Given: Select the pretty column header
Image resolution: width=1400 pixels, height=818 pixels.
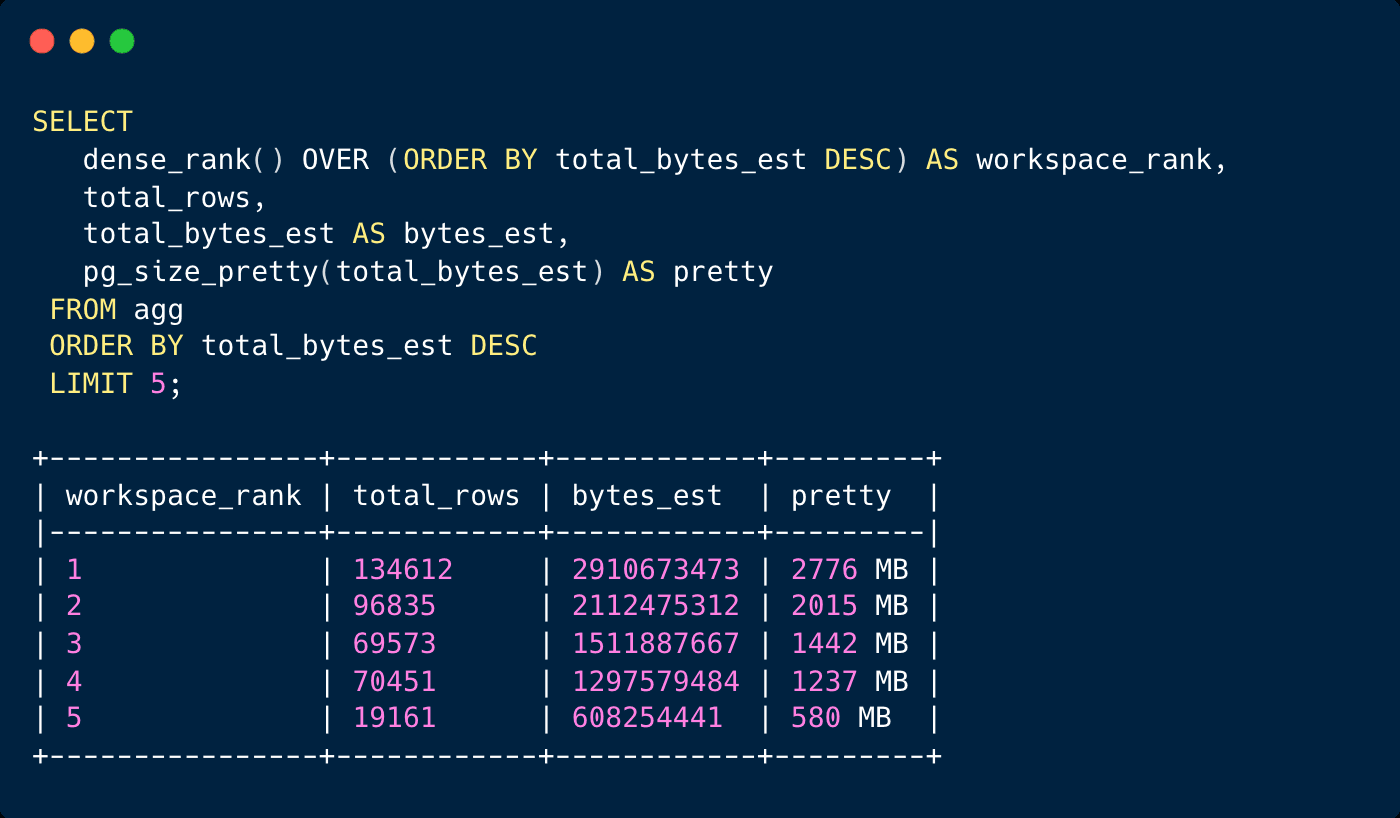Looking at the screenshot, I should click(840, 495).
